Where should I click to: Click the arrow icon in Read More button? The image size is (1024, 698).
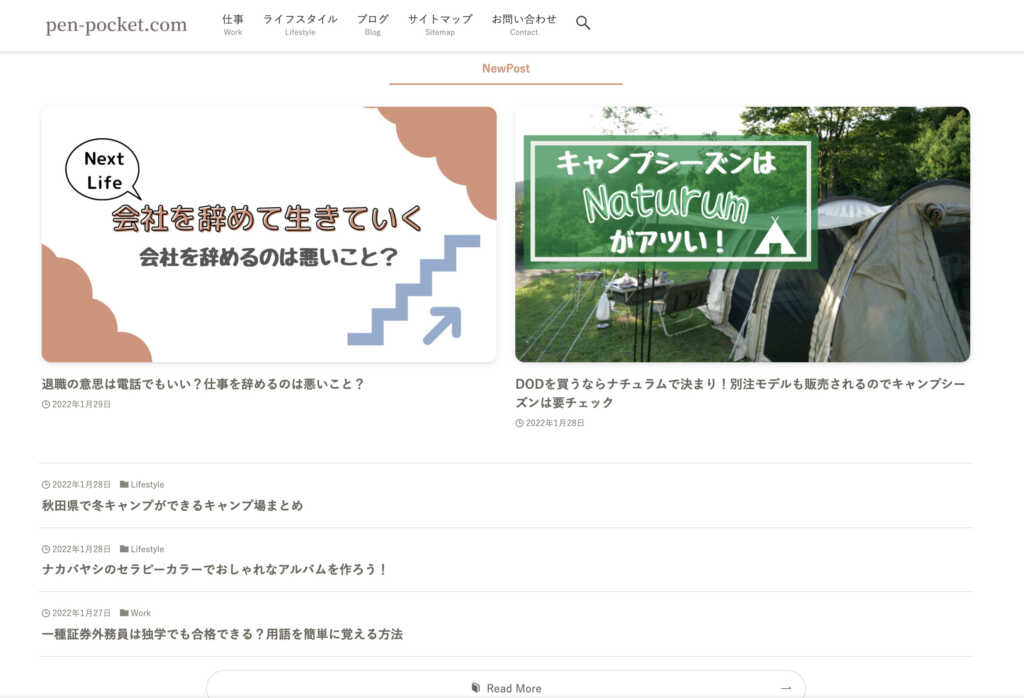[x=786, y=688]
